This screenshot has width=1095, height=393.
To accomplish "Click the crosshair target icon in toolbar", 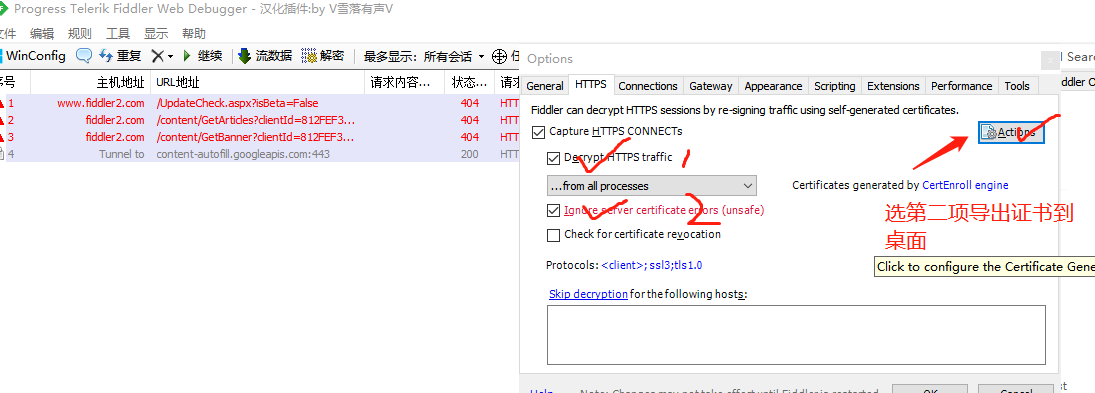I will [499, 56].
